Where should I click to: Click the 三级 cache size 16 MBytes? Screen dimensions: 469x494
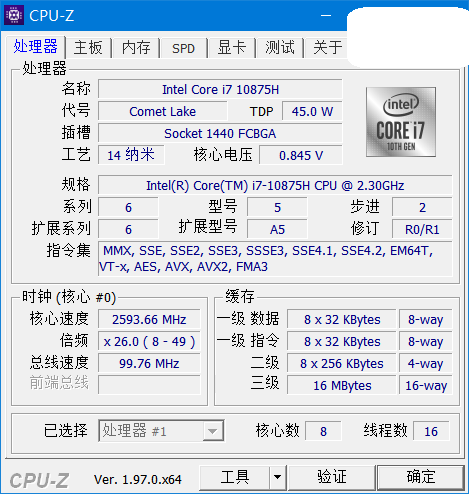coord(342,385)
